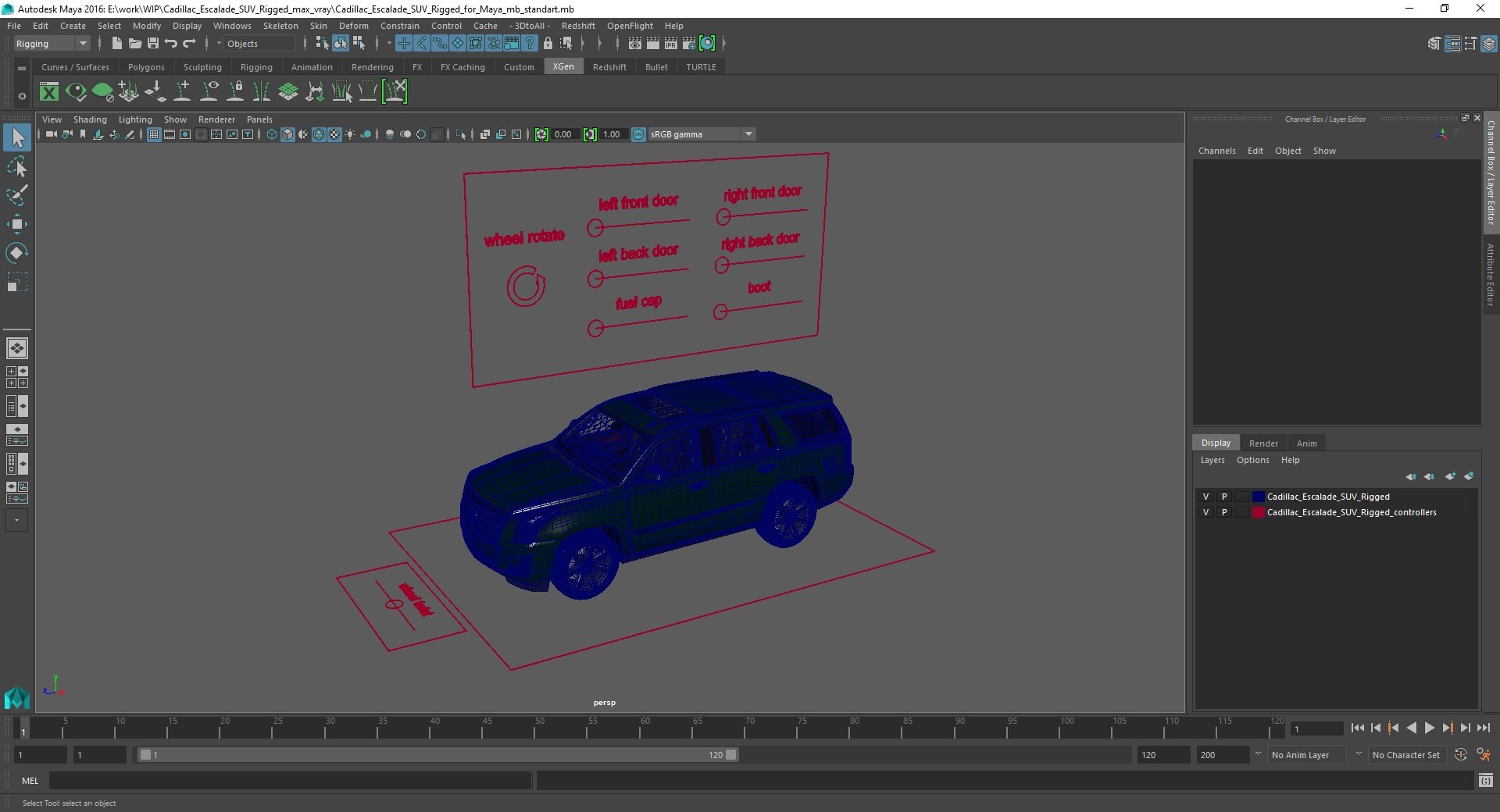
Task: Toggle visibility V of Cadillac_Escalade_SUV_Rigged_controllers layer
Action: tap(1205, 512)
